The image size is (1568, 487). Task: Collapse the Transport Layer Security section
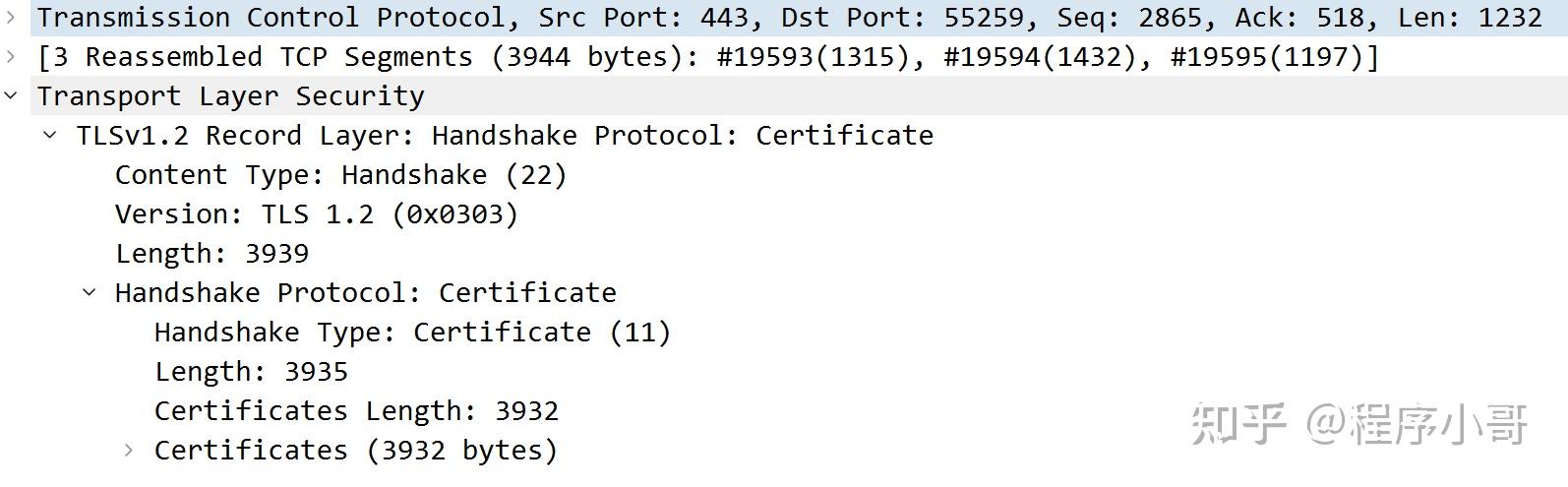(11, 95)
